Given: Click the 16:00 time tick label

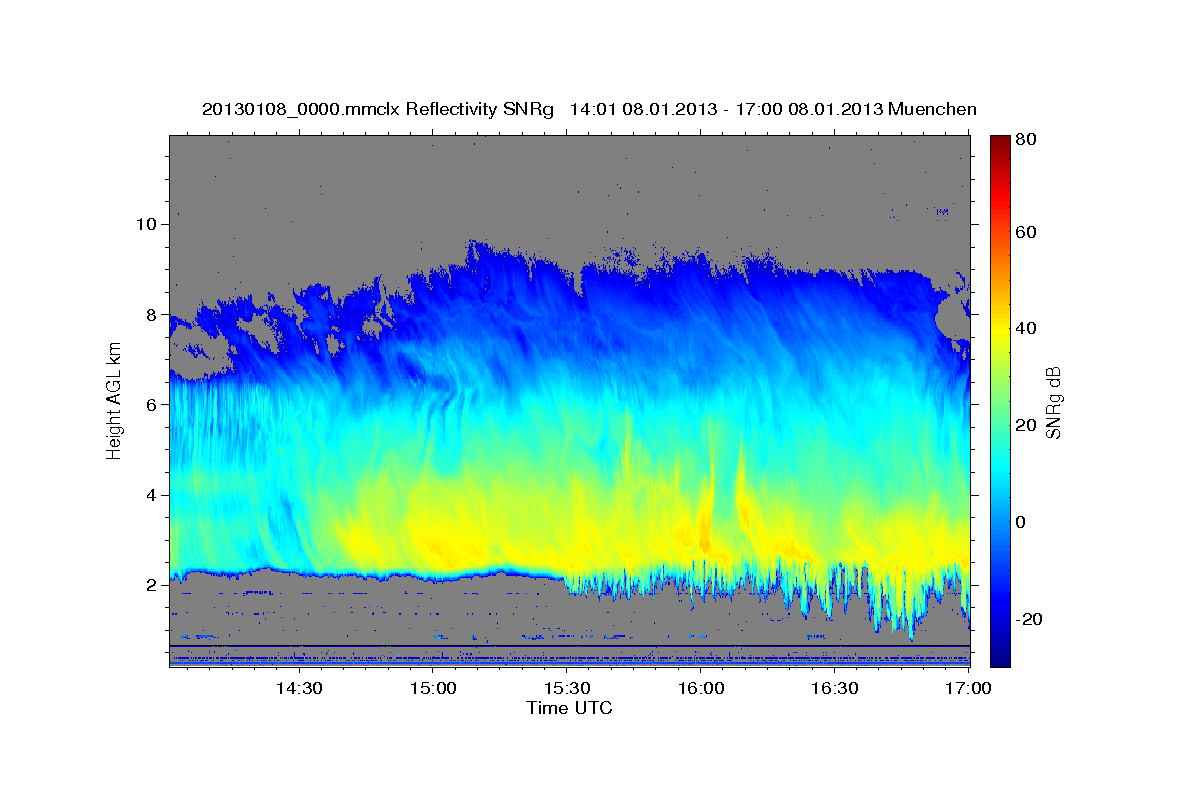Looking at the screenshot, I should click(x=701, y=689).
